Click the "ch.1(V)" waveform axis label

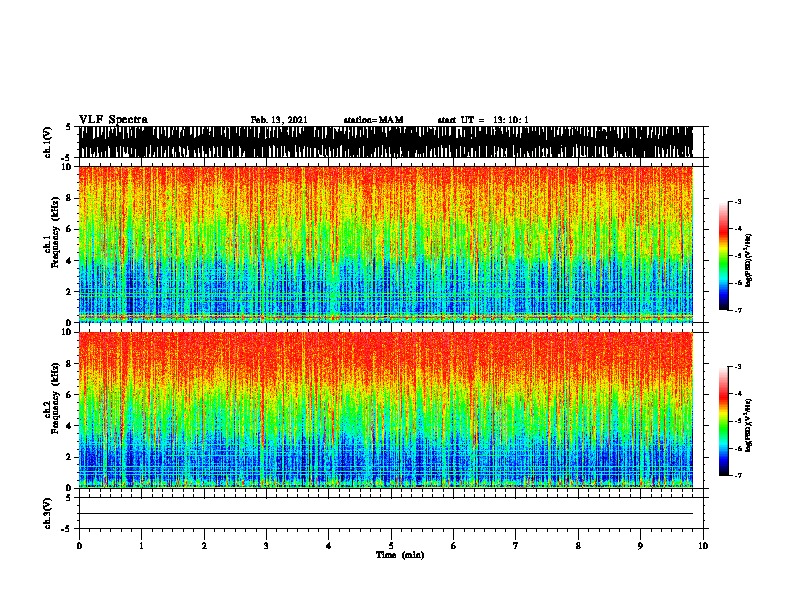(x=48, y=142)
